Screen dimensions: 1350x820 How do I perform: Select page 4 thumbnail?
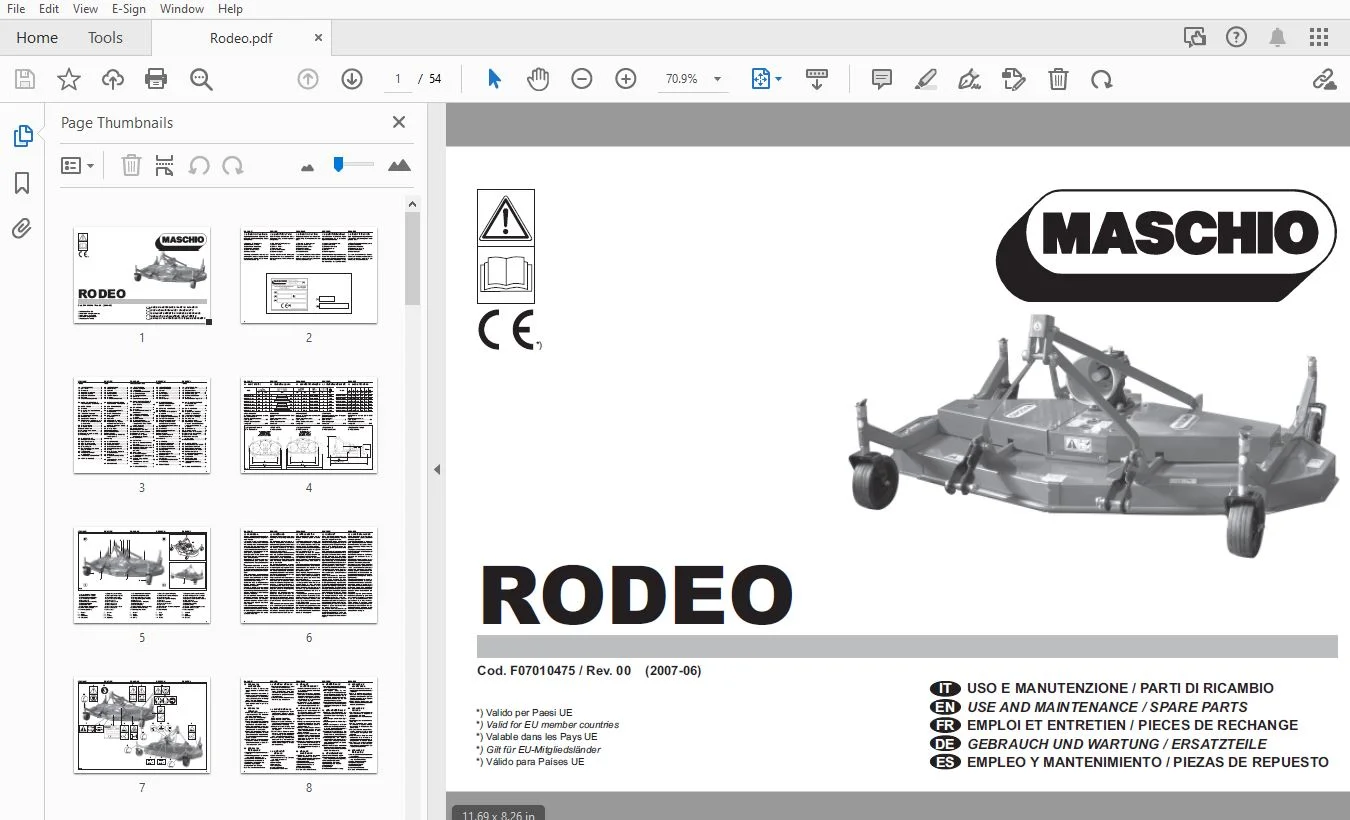pos(309,425)
